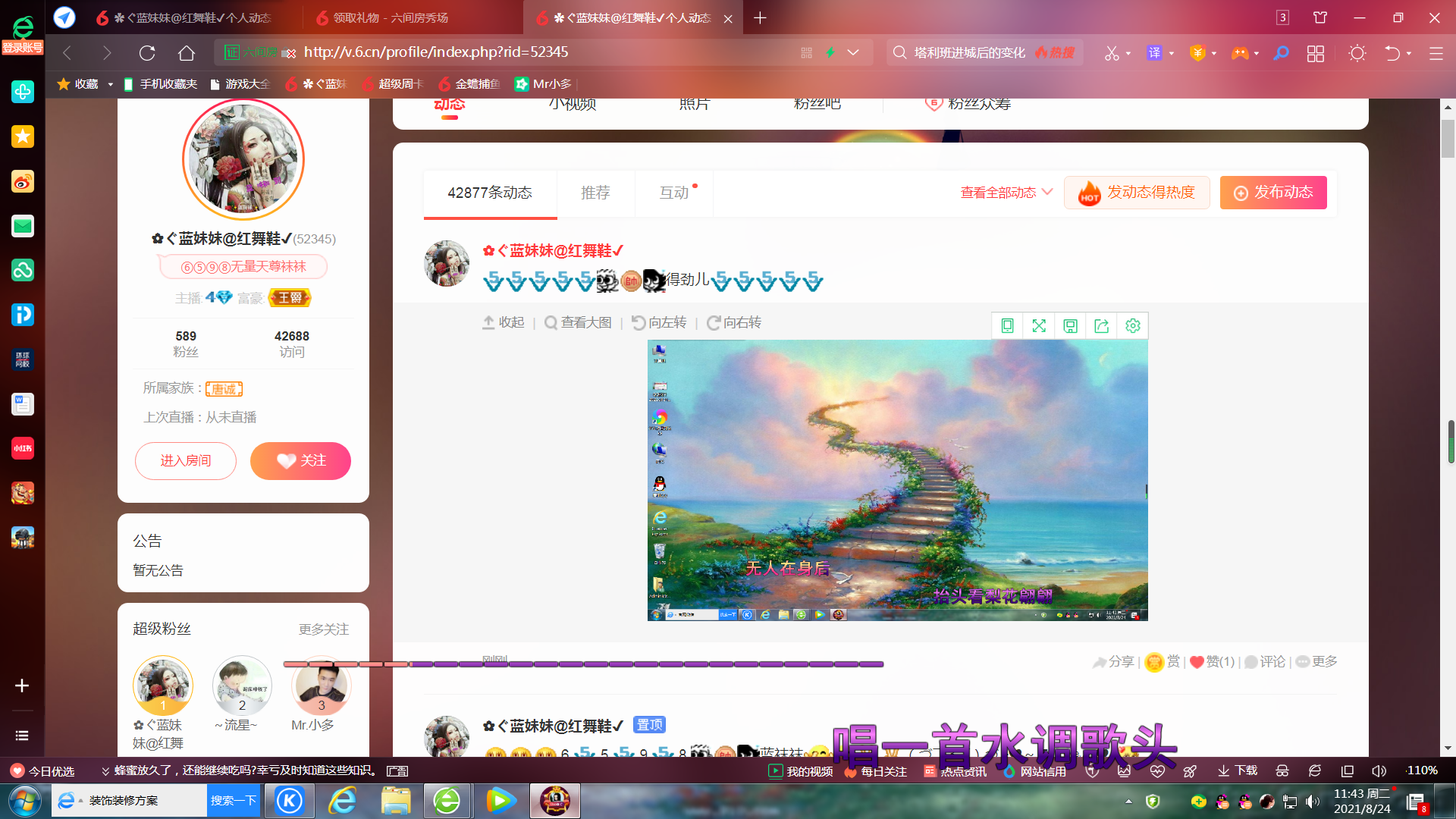
Task: Open the screenshot scissors tool
Action: tap(1112, 53)
